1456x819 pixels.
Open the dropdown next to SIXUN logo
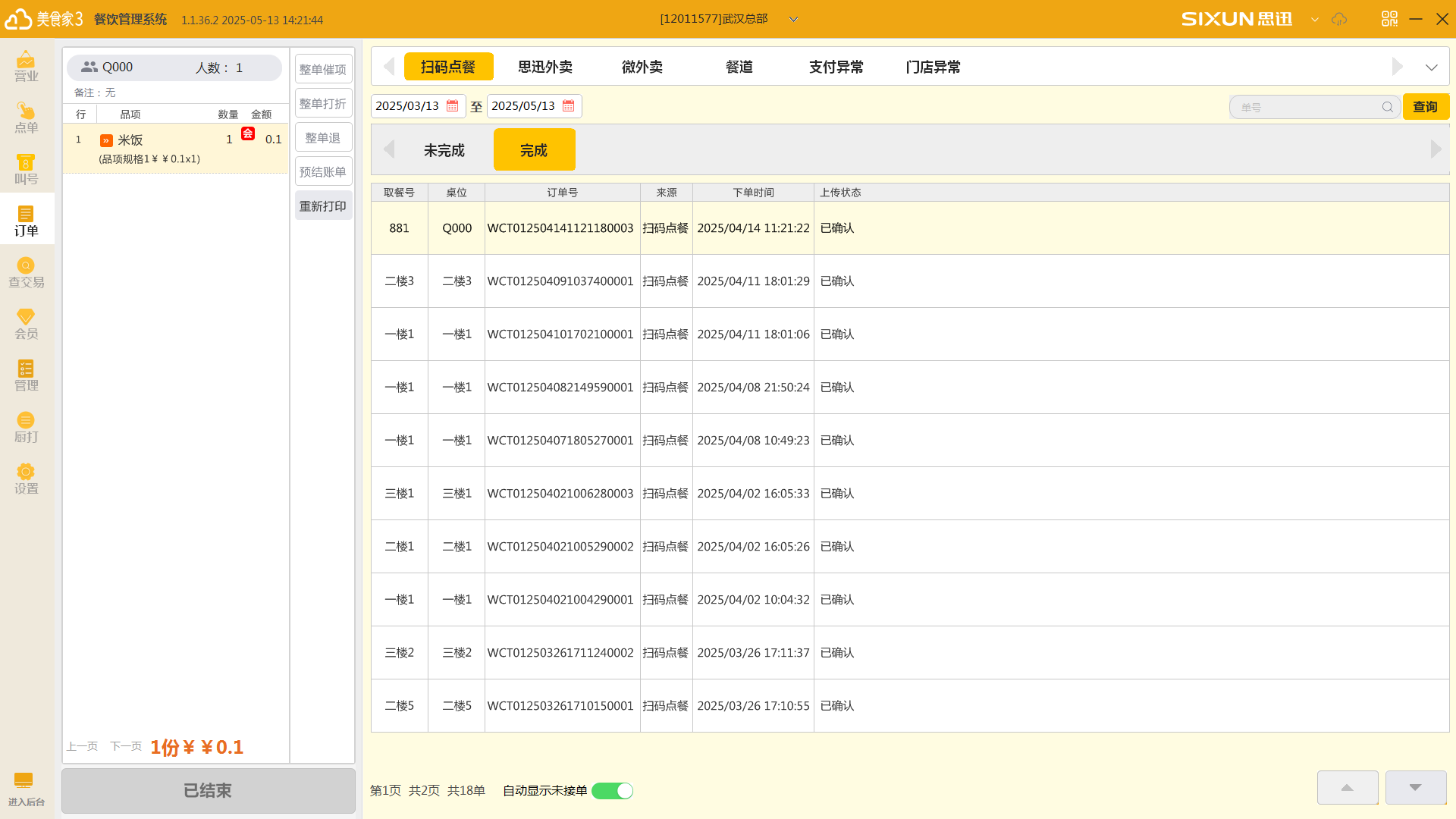(x=1315, y=19)
